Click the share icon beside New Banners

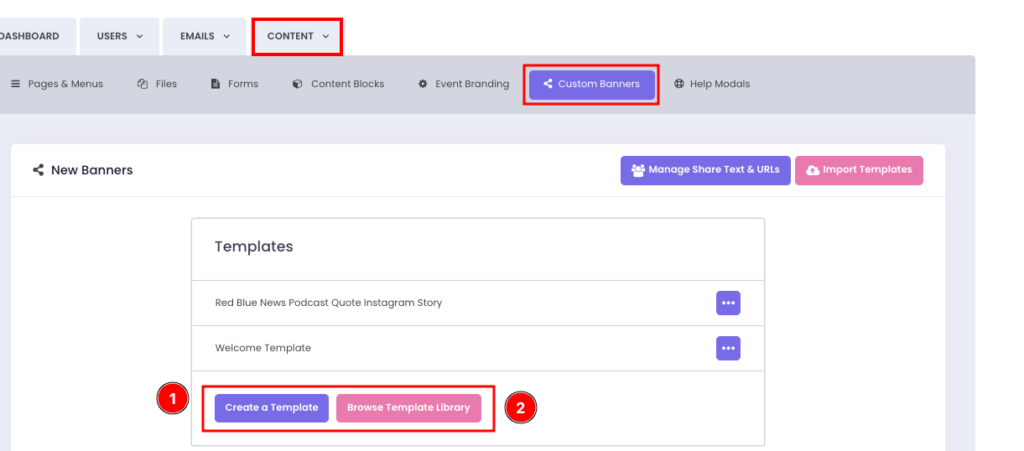[x=38, y=170]
